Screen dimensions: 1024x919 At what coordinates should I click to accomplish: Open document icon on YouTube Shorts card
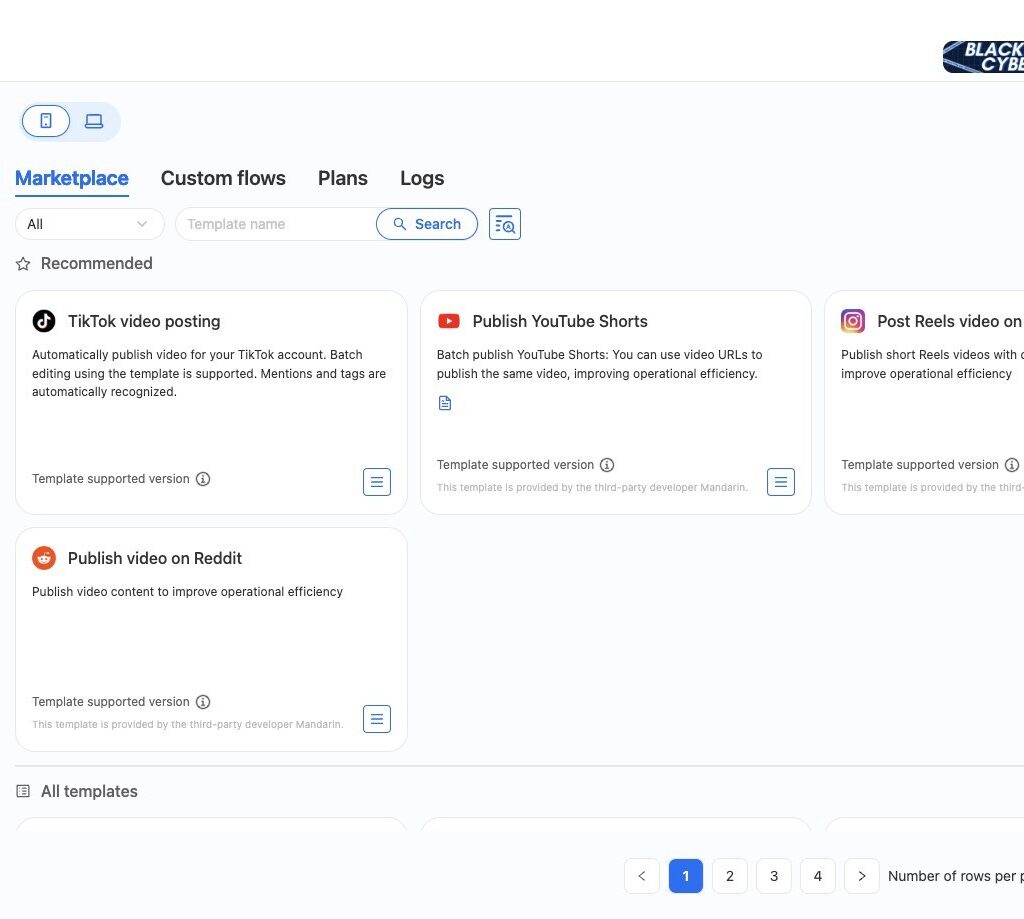point(445,403)
